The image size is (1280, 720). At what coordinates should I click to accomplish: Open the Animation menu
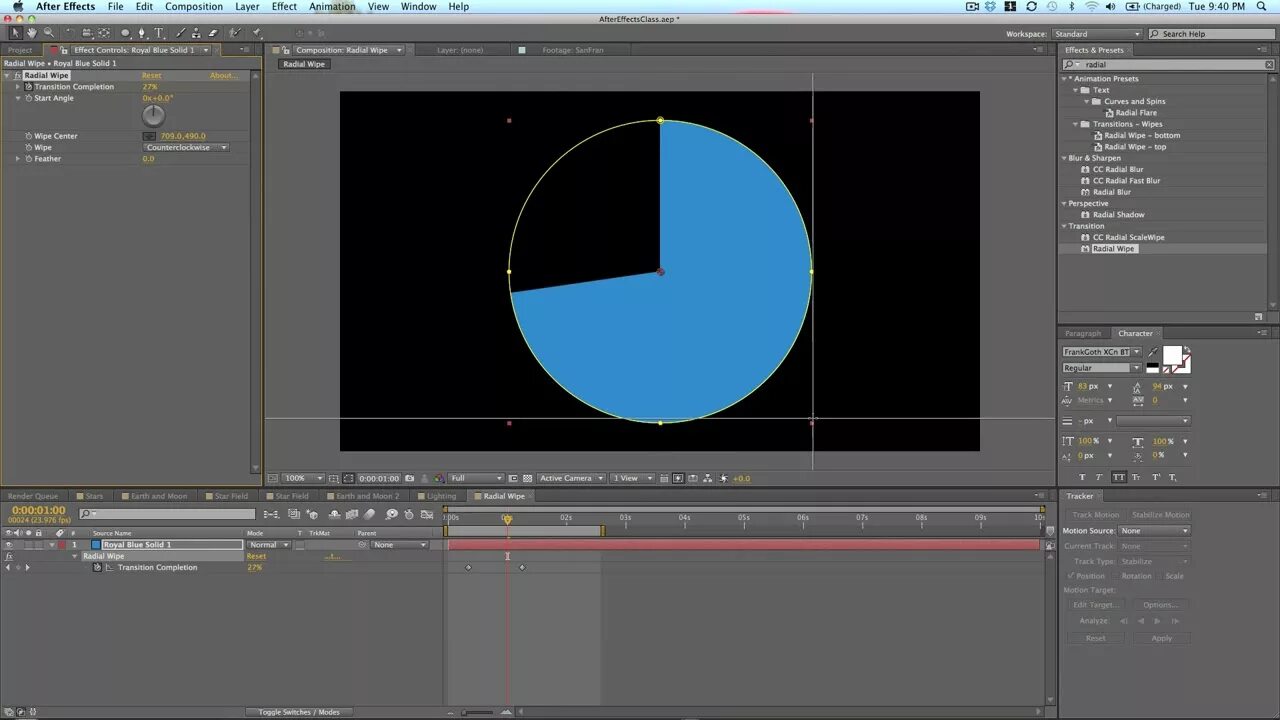[332, 6]
